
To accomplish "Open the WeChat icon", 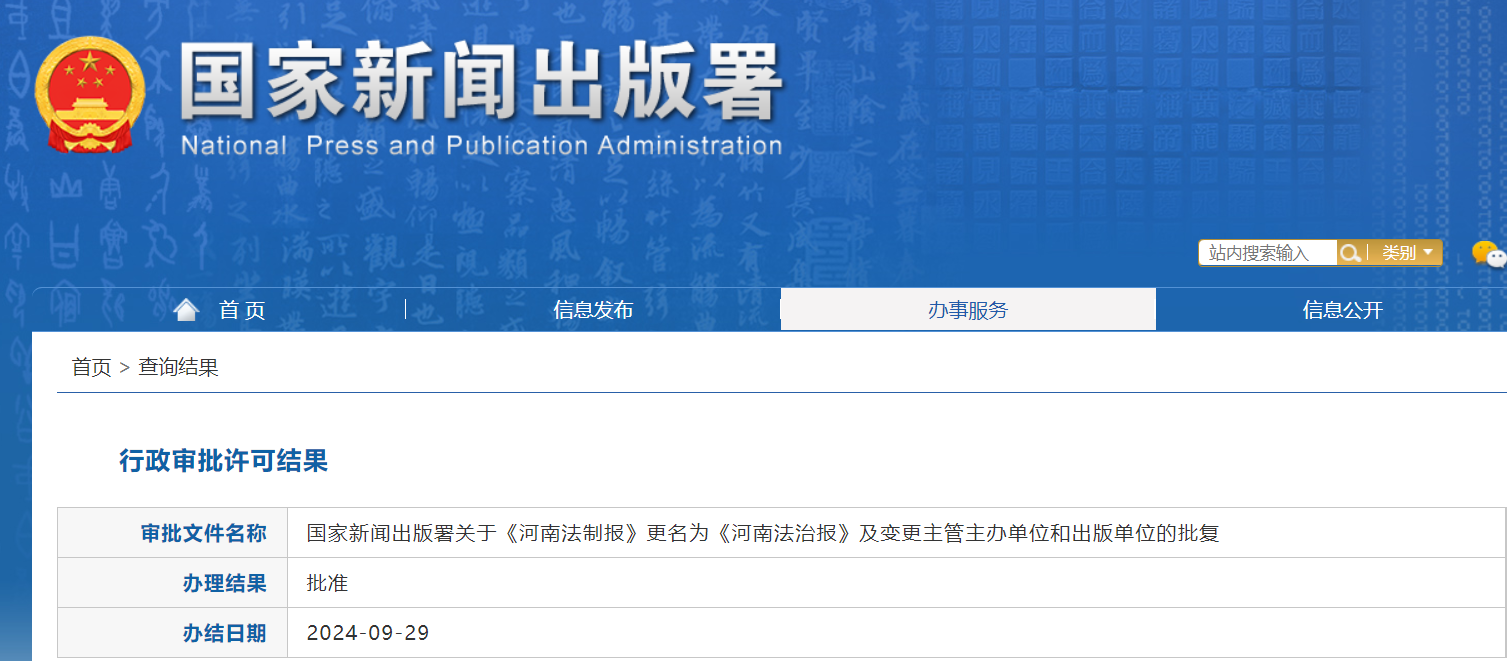I will tap(1489, 254).
